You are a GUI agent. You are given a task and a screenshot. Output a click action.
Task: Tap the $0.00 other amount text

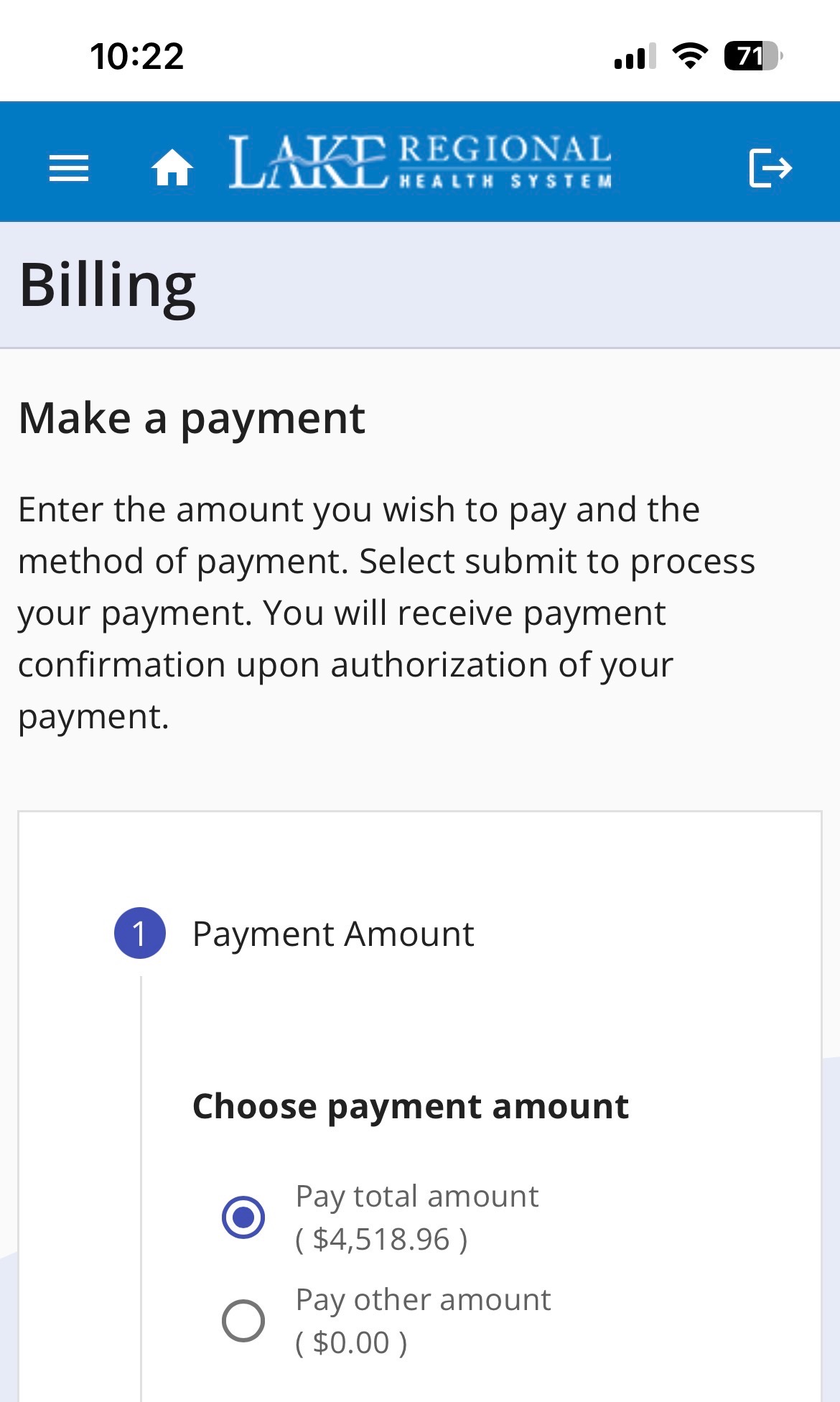pyautogui.click(x=351, y=1343)
